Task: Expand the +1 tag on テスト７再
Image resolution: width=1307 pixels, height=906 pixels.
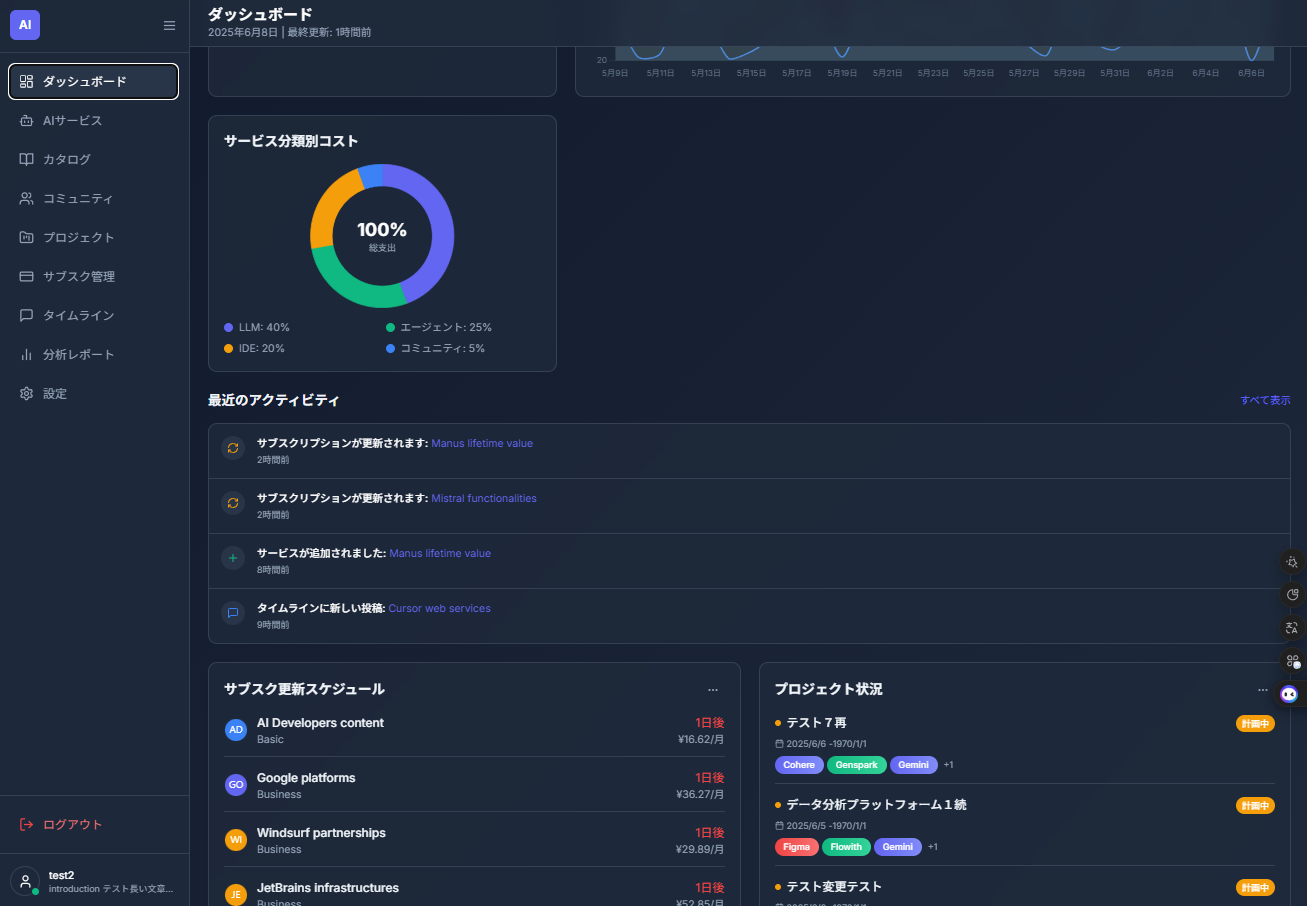Action: point(948,765)
